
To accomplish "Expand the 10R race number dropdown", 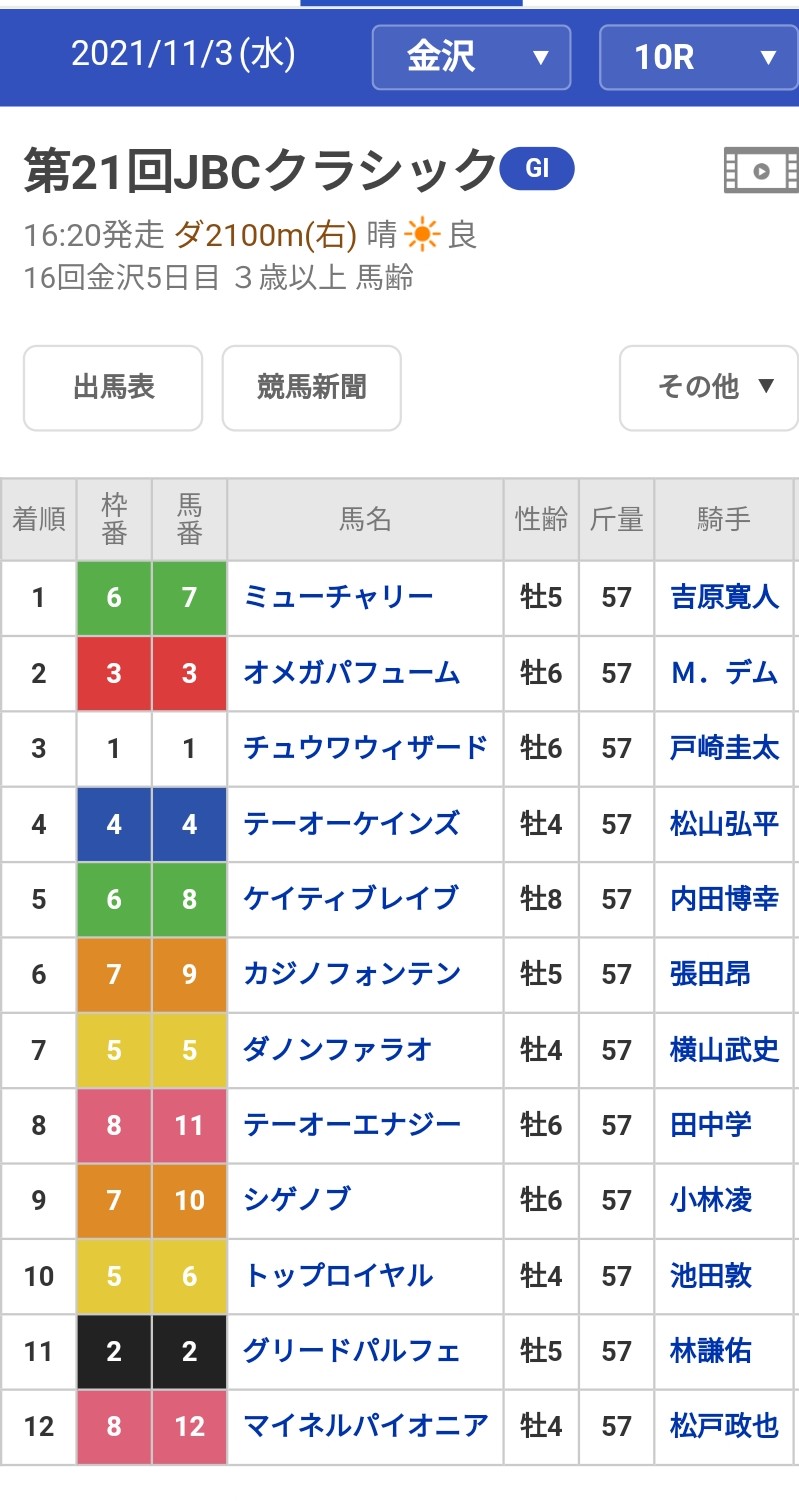I will [698, 57].
